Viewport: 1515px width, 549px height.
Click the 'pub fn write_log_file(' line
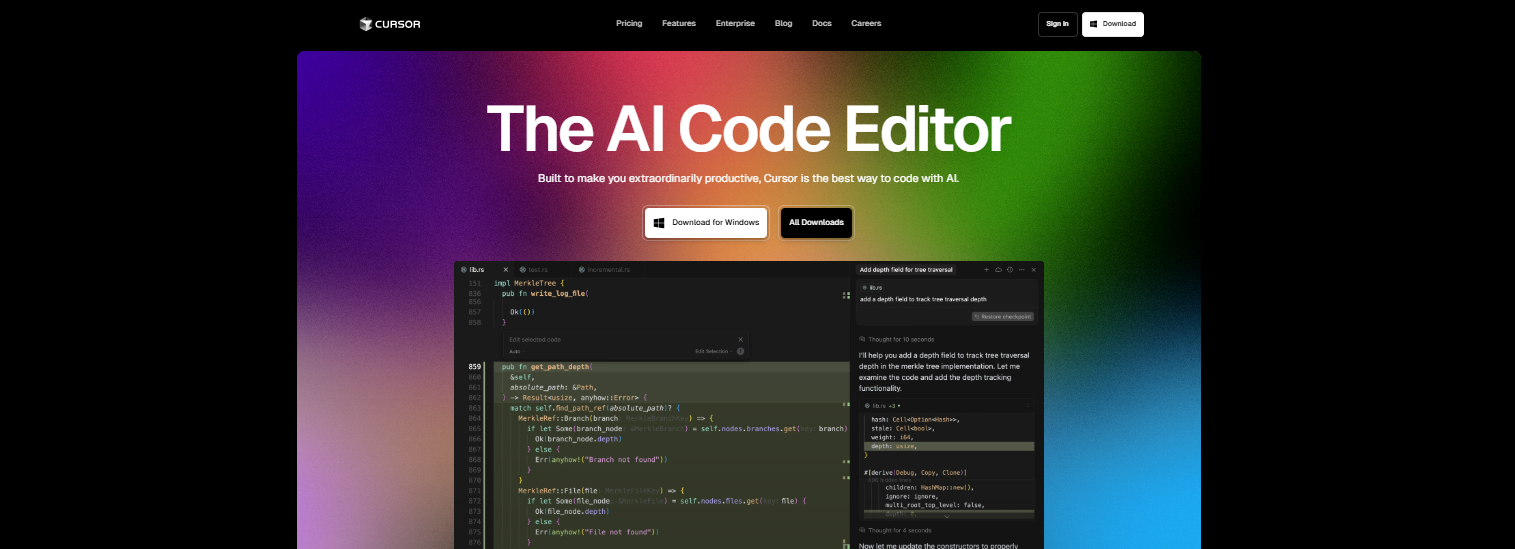(545, 294)
